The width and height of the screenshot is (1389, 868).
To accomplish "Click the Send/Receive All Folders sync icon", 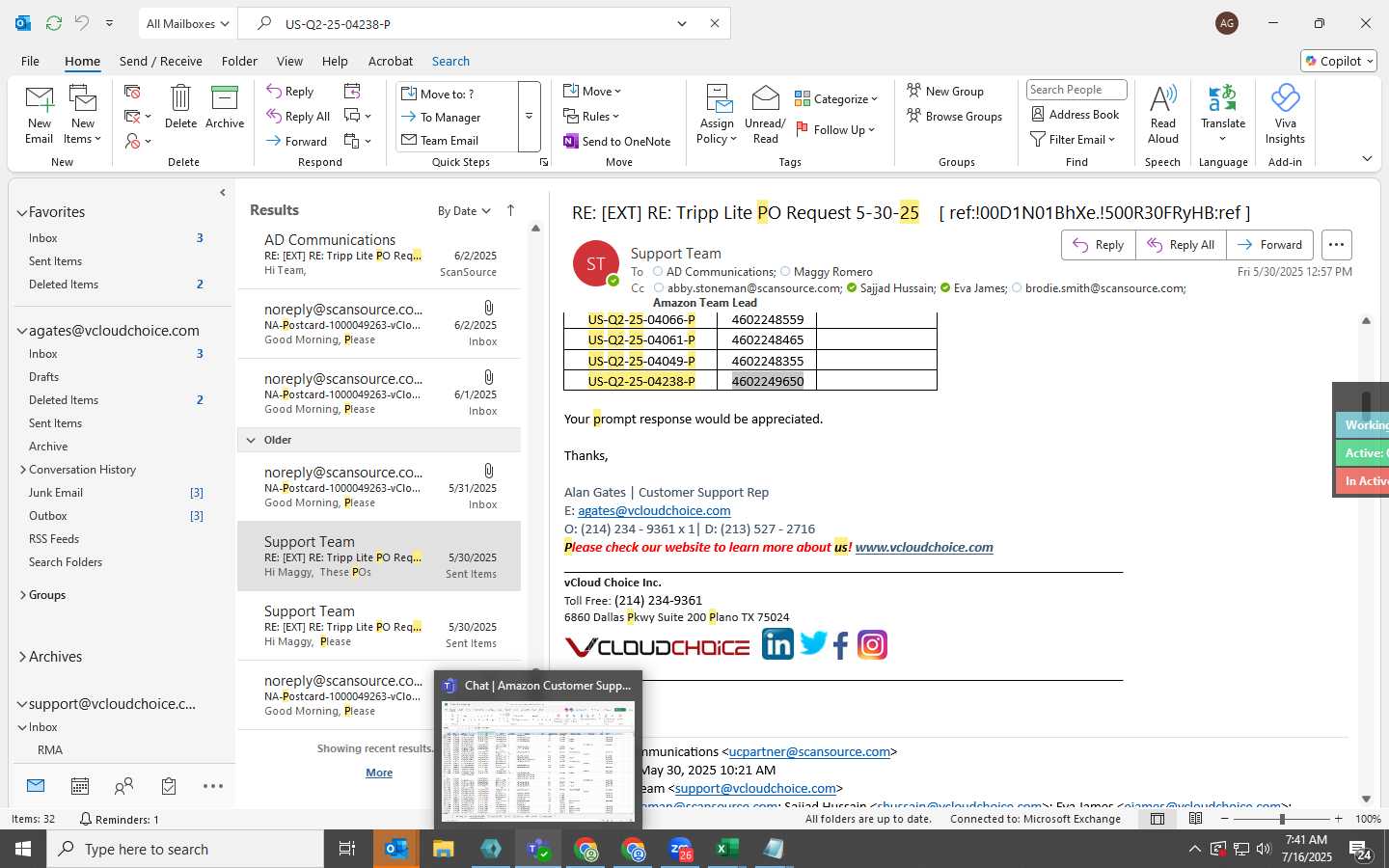I will 54,23.
